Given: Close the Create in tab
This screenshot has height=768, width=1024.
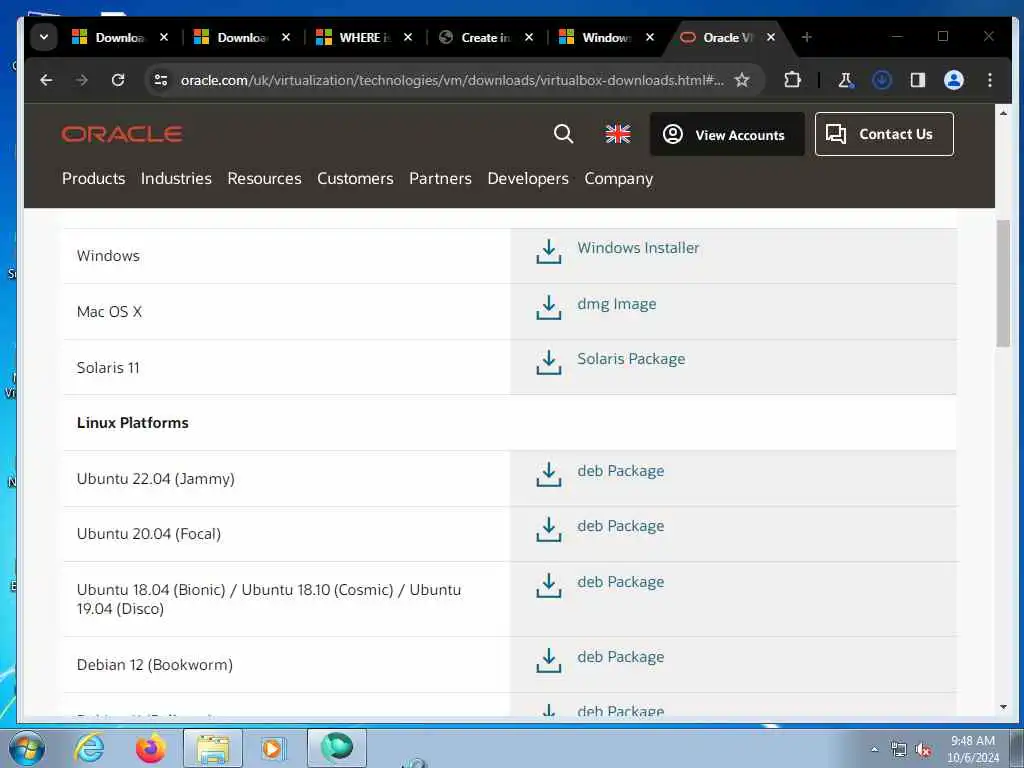Looking at the screenshot, I should [529, 37].
